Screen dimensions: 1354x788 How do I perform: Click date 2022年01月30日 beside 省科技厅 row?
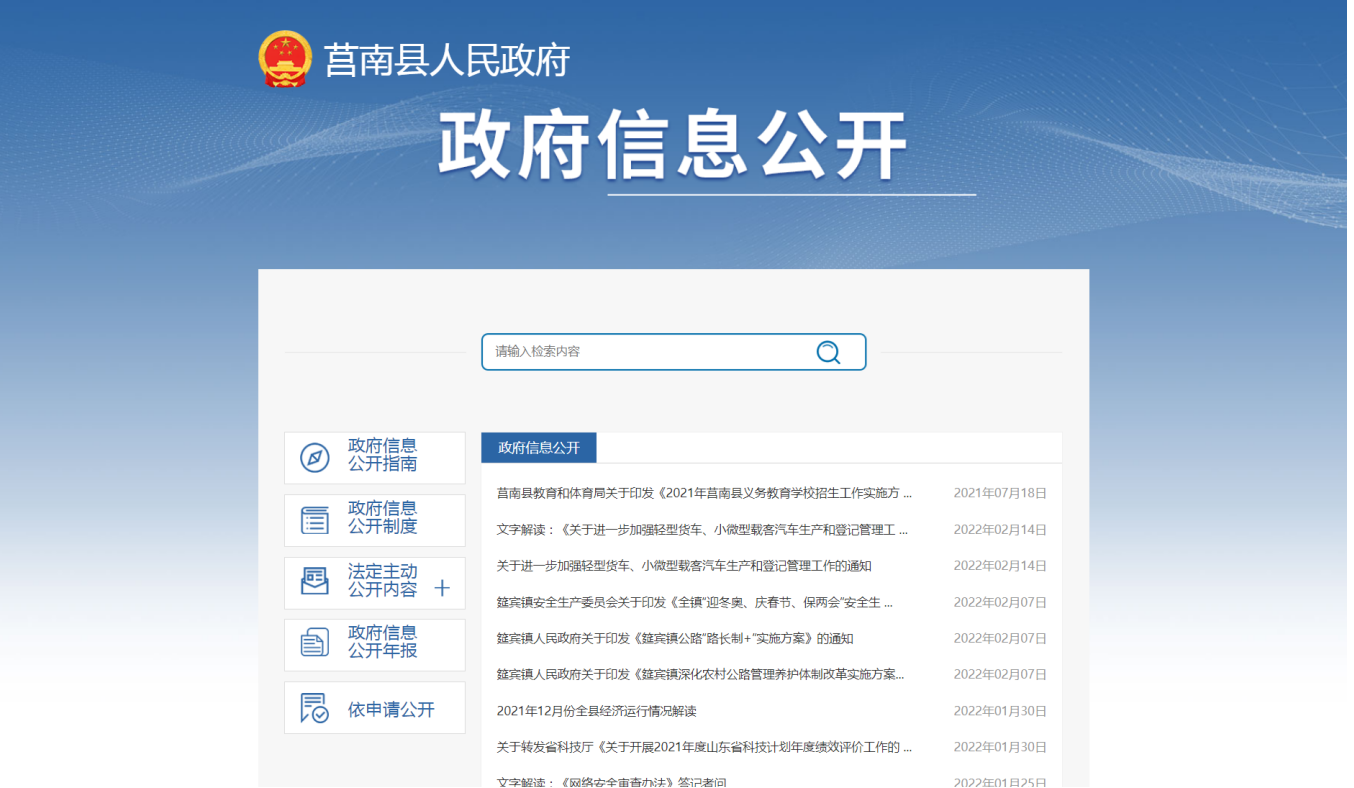1000,747
